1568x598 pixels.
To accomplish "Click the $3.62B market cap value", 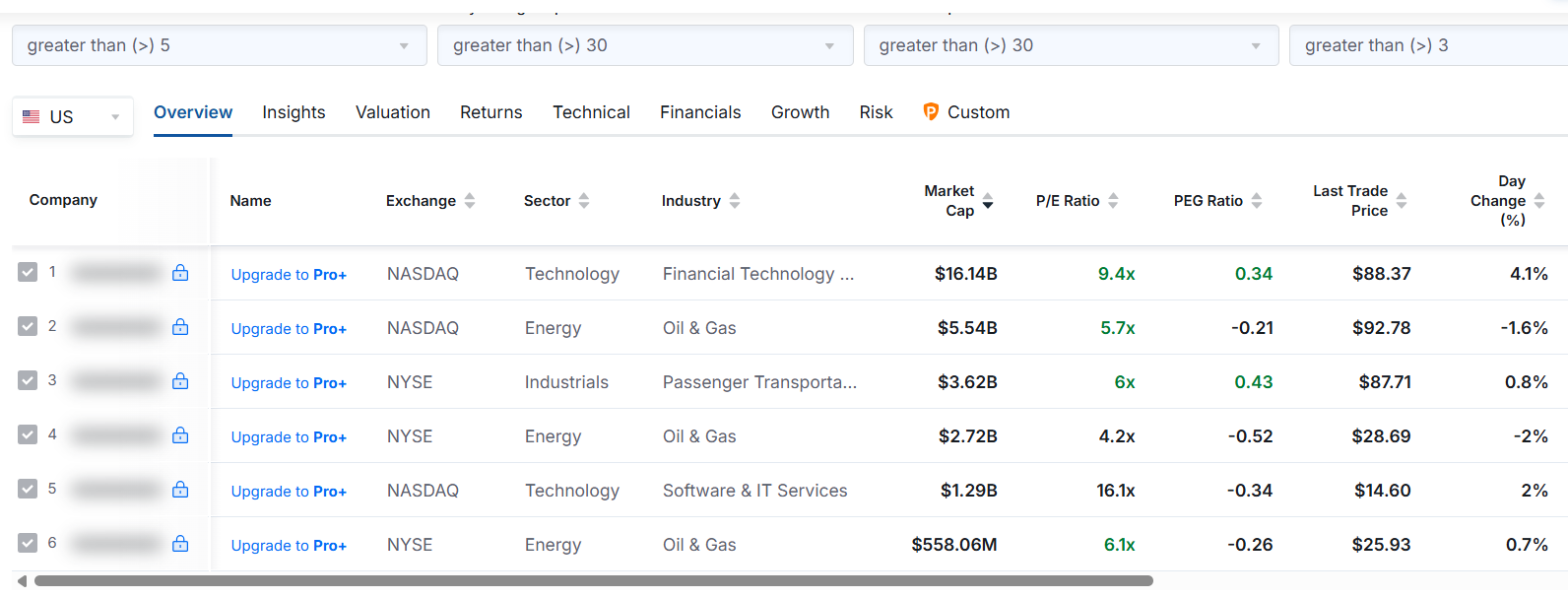I will point(967,382).
